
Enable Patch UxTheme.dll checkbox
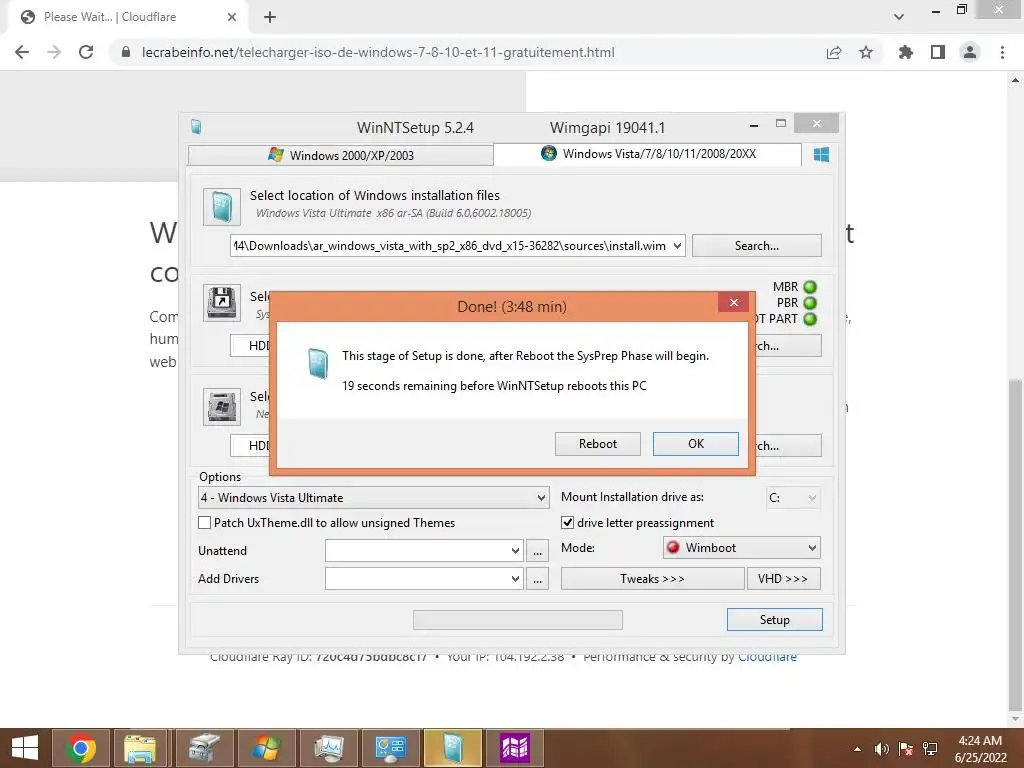pyautogui.click(x=204, y=522)
